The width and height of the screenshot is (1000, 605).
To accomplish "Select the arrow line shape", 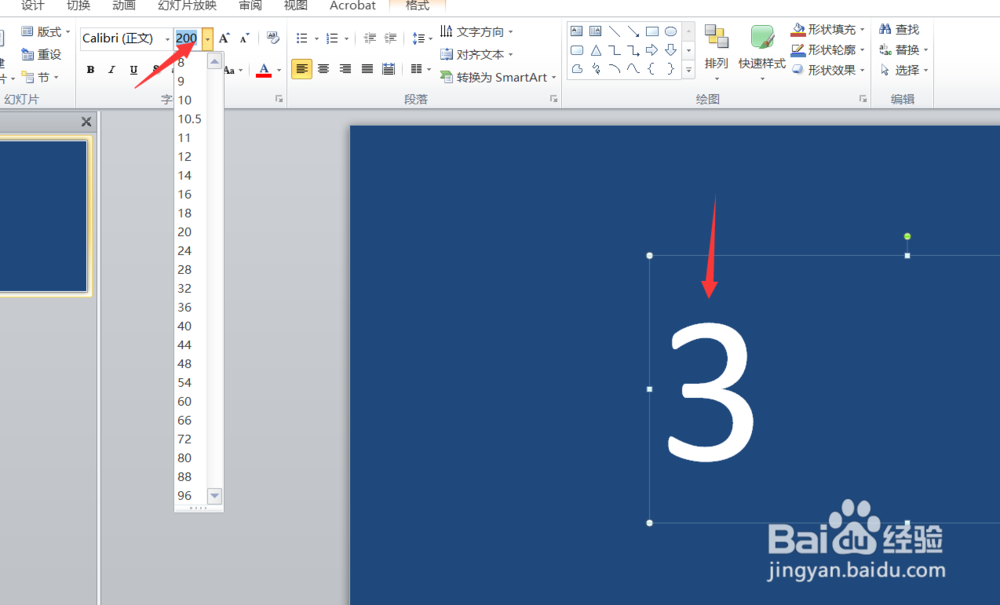I will [633, 31].
